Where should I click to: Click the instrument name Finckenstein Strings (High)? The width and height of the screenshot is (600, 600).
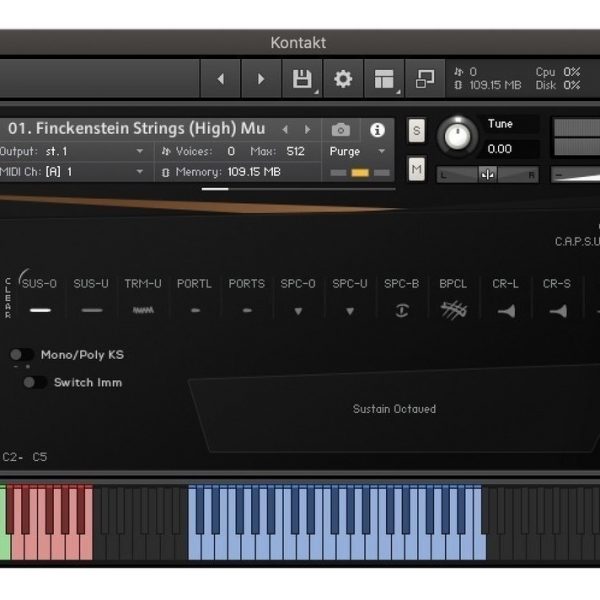137,129
